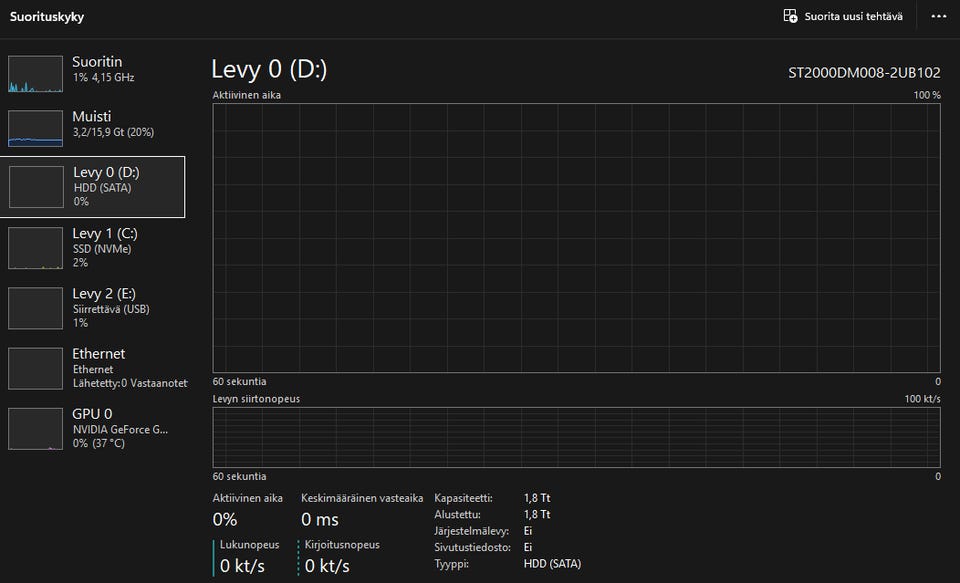Image resolution: width=960 pixels, height=583 pixels.
Task: Click the Suoritin mini graph thumbnail
Action: (x=36, y=74)
